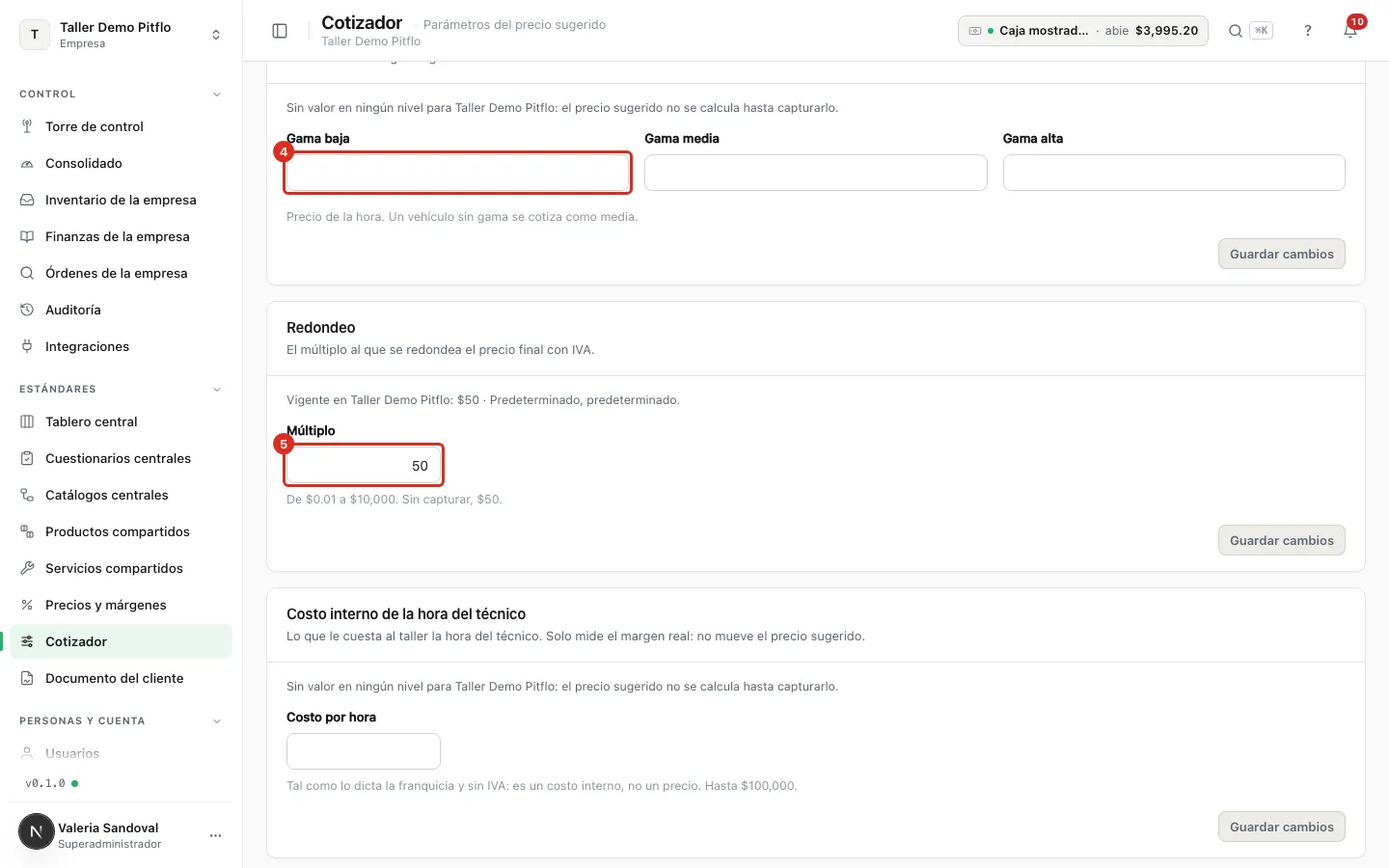The height and width of the screenshot is (868, 1389).
Task: Open the Taller Demo Pitflo company switcher
Action: click(x=121, y=35)
